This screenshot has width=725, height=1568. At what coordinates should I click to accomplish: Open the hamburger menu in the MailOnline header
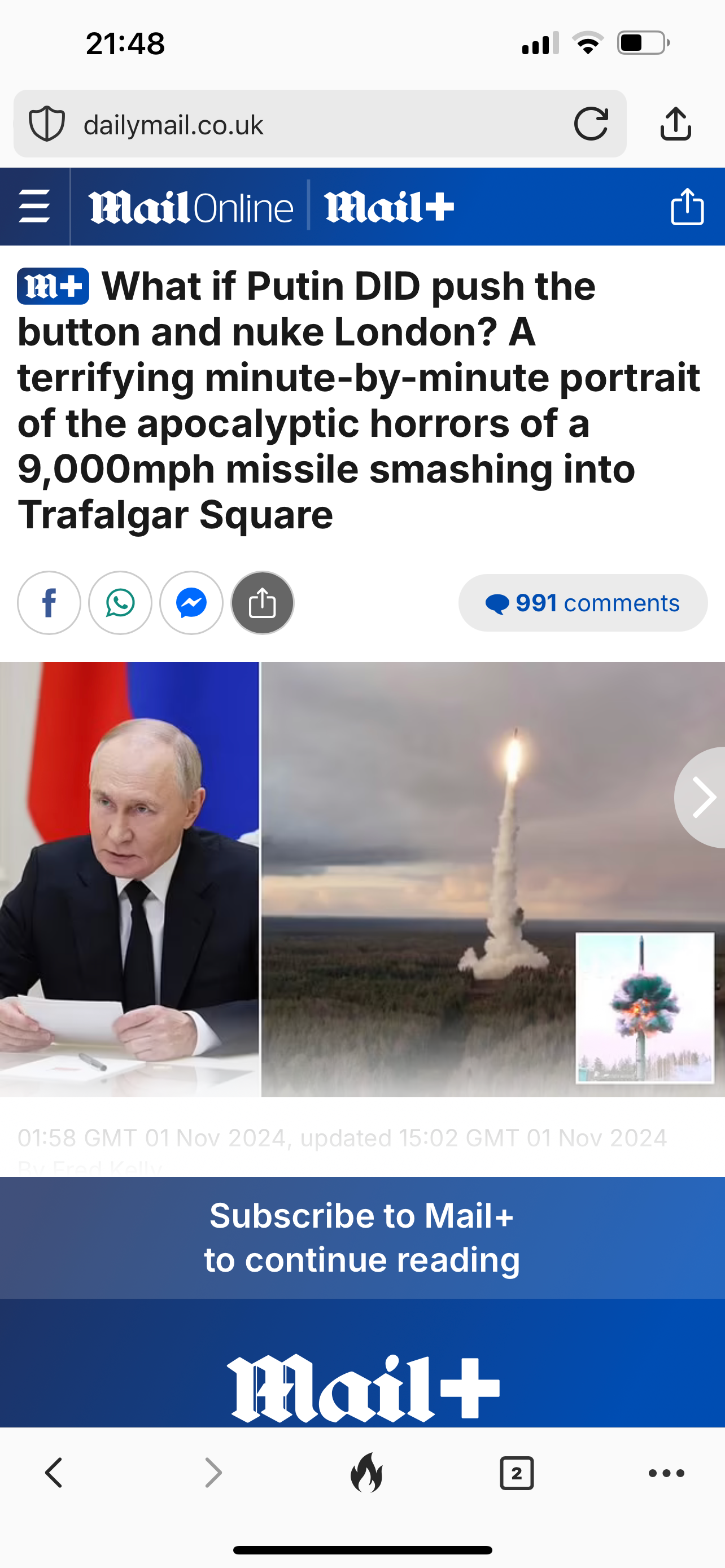34,207
